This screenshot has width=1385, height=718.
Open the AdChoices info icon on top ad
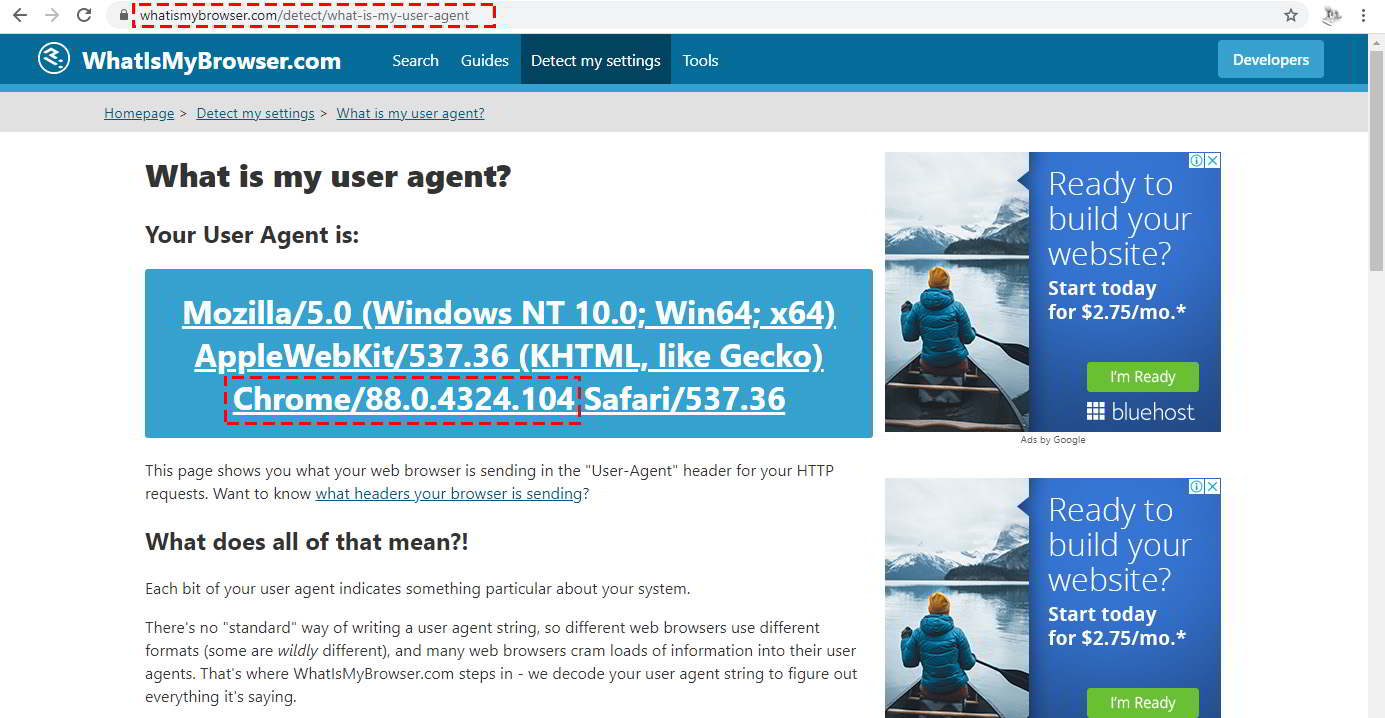point(1196,161)
